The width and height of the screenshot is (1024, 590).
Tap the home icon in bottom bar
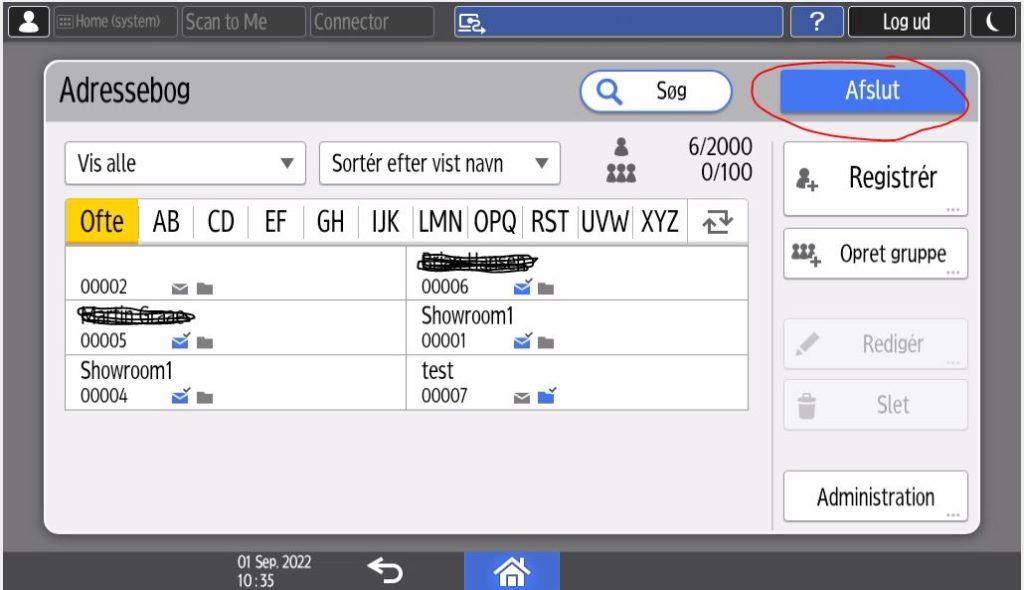click(x=512, y=571)
